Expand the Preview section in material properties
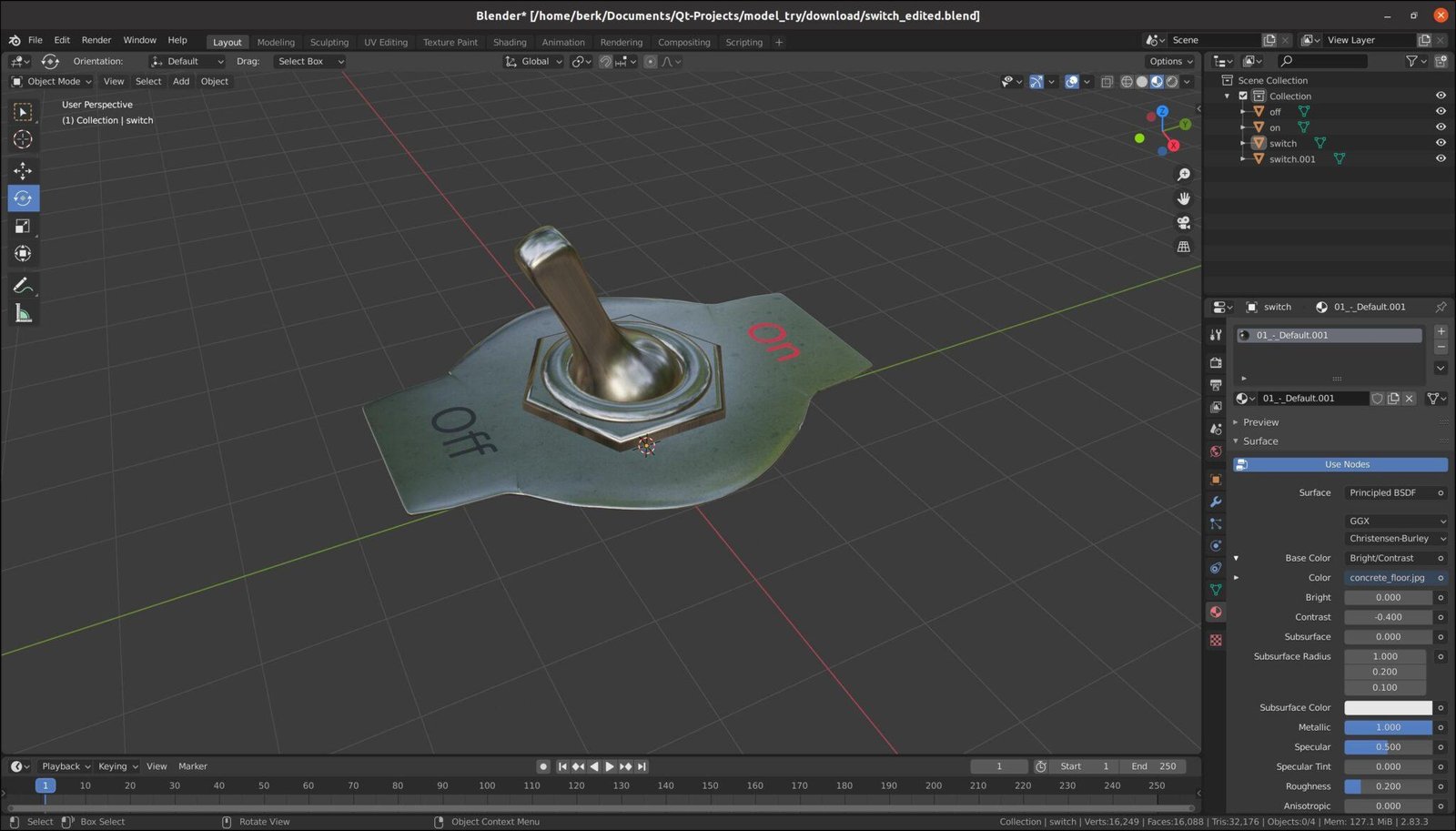 (x=1260, y=421)
